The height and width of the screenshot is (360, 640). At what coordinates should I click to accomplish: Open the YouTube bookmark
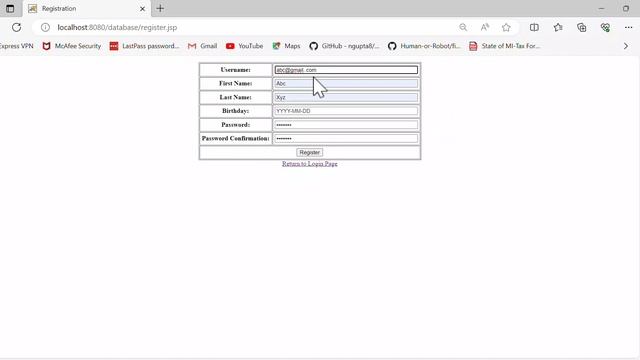(x=244, y=46)
